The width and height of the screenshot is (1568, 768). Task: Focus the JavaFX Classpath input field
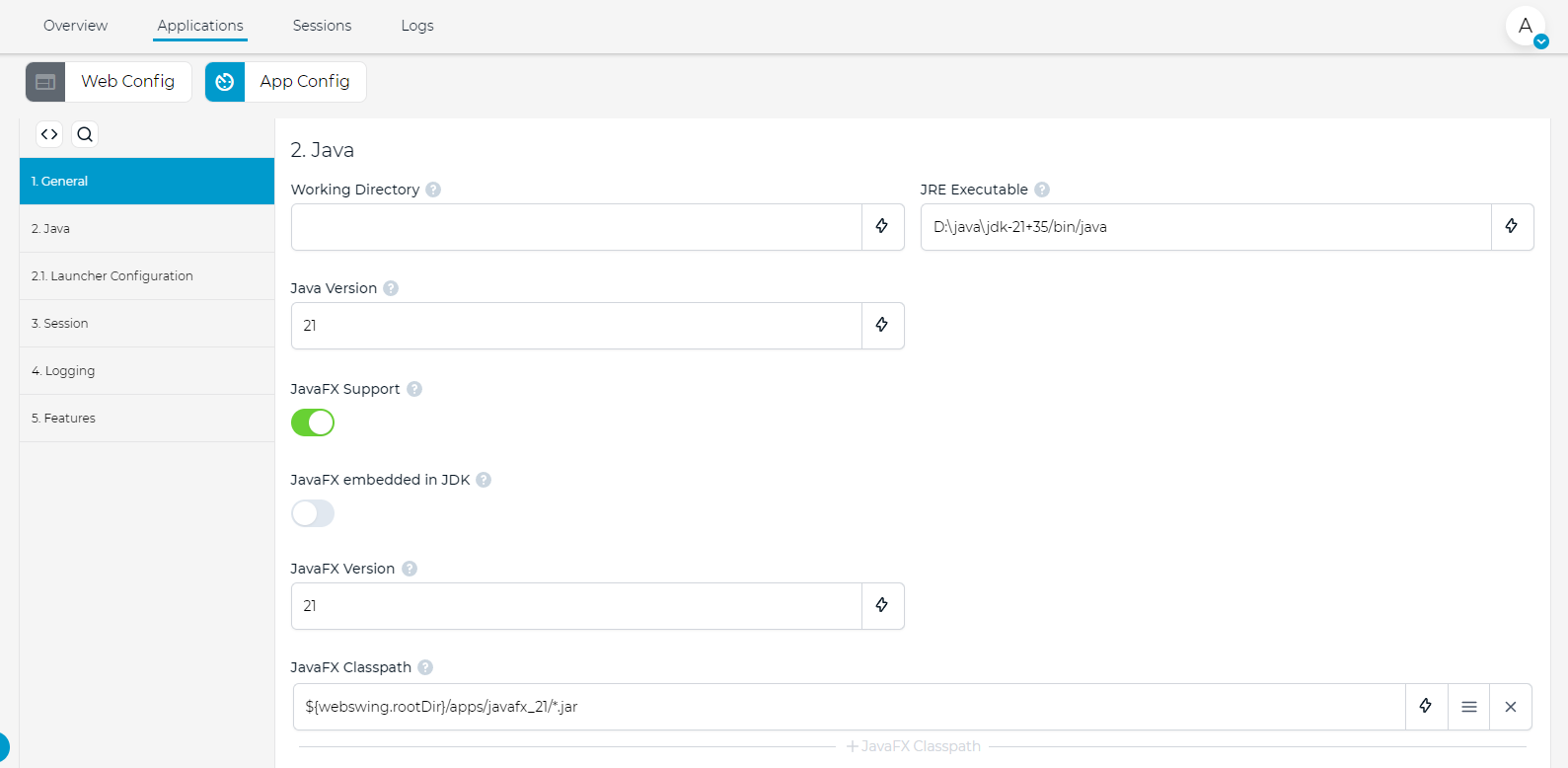tap(850, 707)
